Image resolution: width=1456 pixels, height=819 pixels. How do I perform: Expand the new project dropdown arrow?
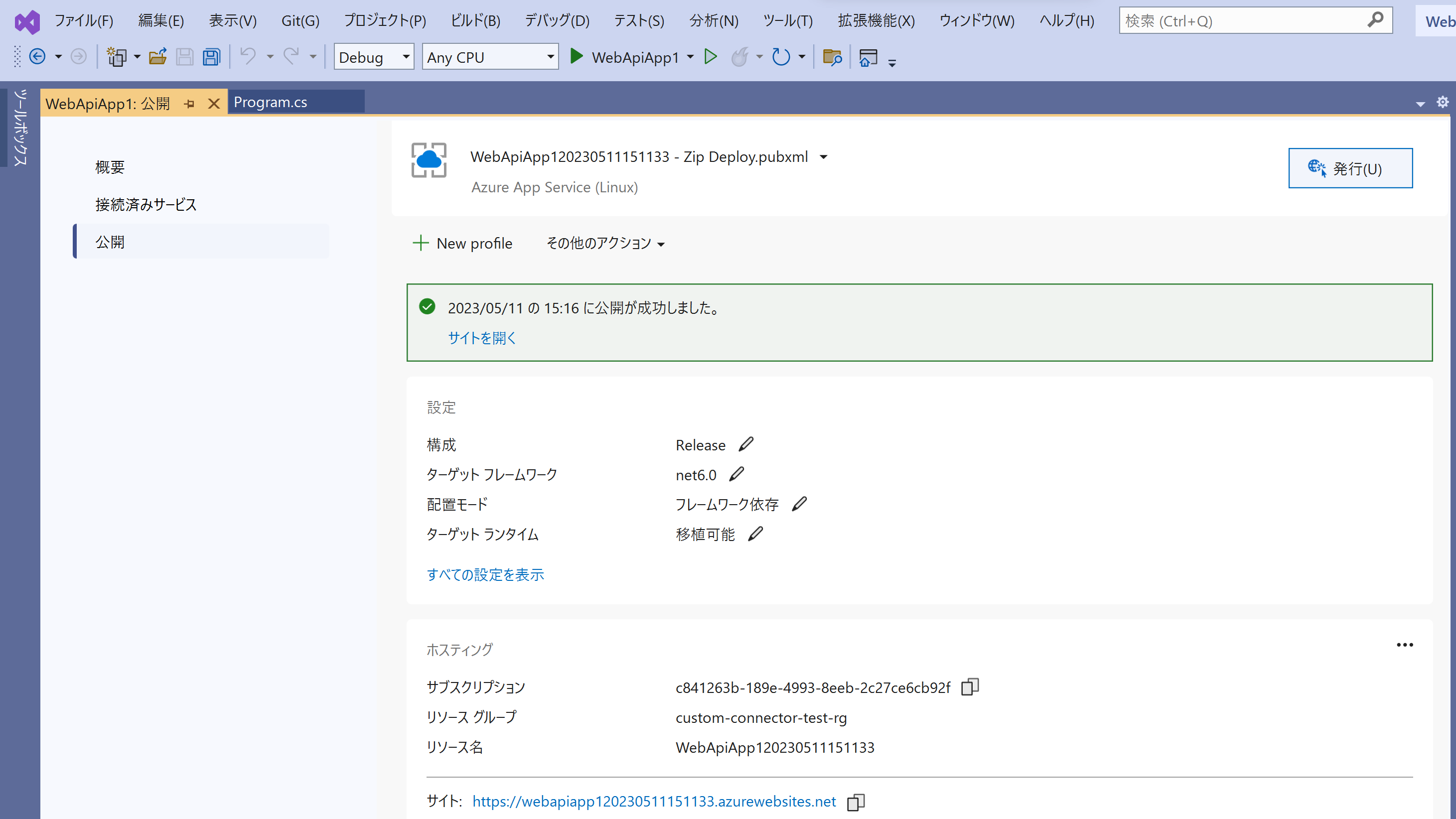click(x=137, y=57)
